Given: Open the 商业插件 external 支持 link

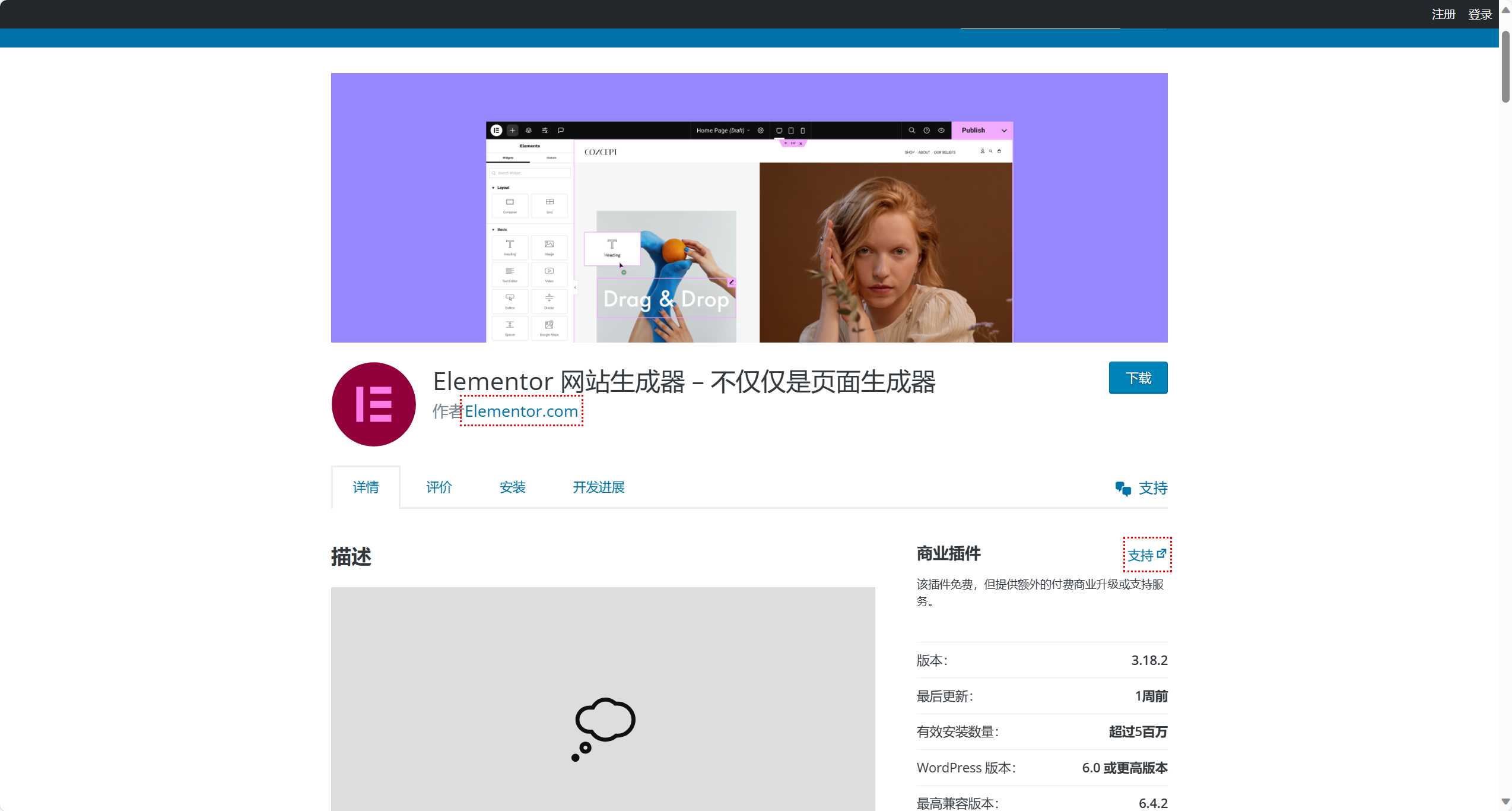Looking at the screenshot, I should (1147, 555).
